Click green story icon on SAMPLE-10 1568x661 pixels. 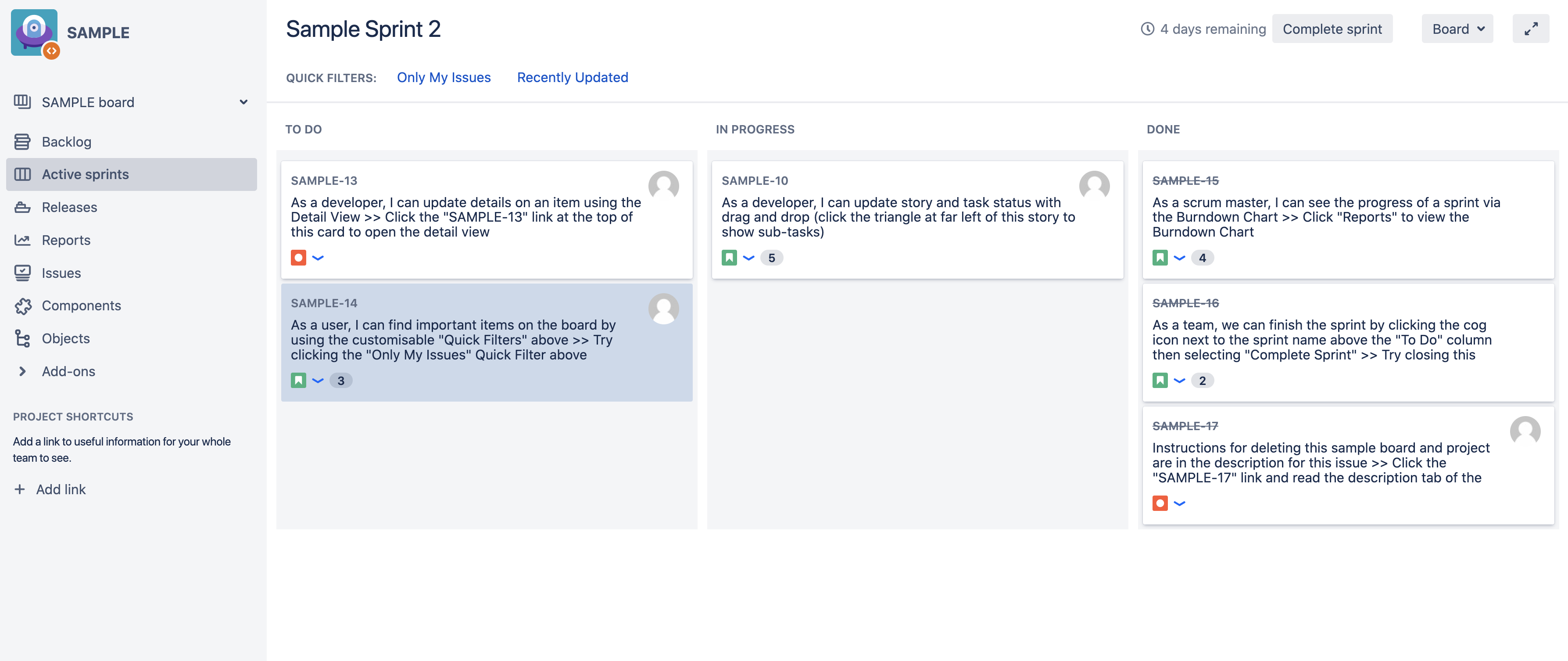[729, 258]
